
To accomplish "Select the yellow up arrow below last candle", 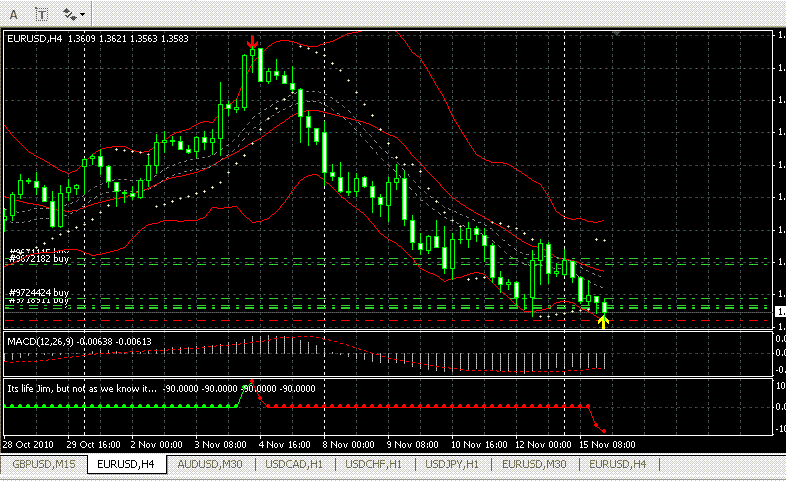I will [604, 322].
